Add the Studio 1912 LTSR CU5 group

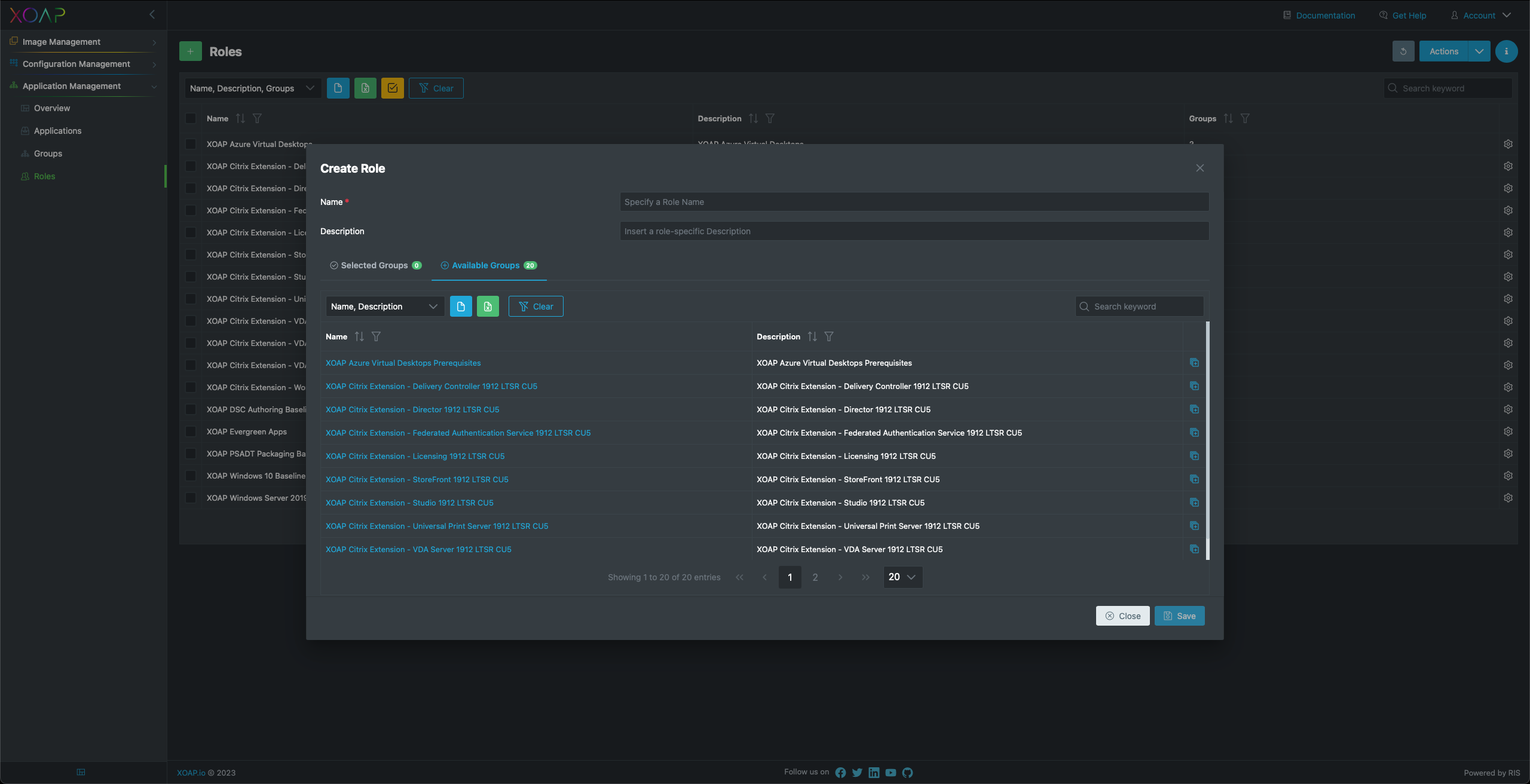[x=1194, y=503]
